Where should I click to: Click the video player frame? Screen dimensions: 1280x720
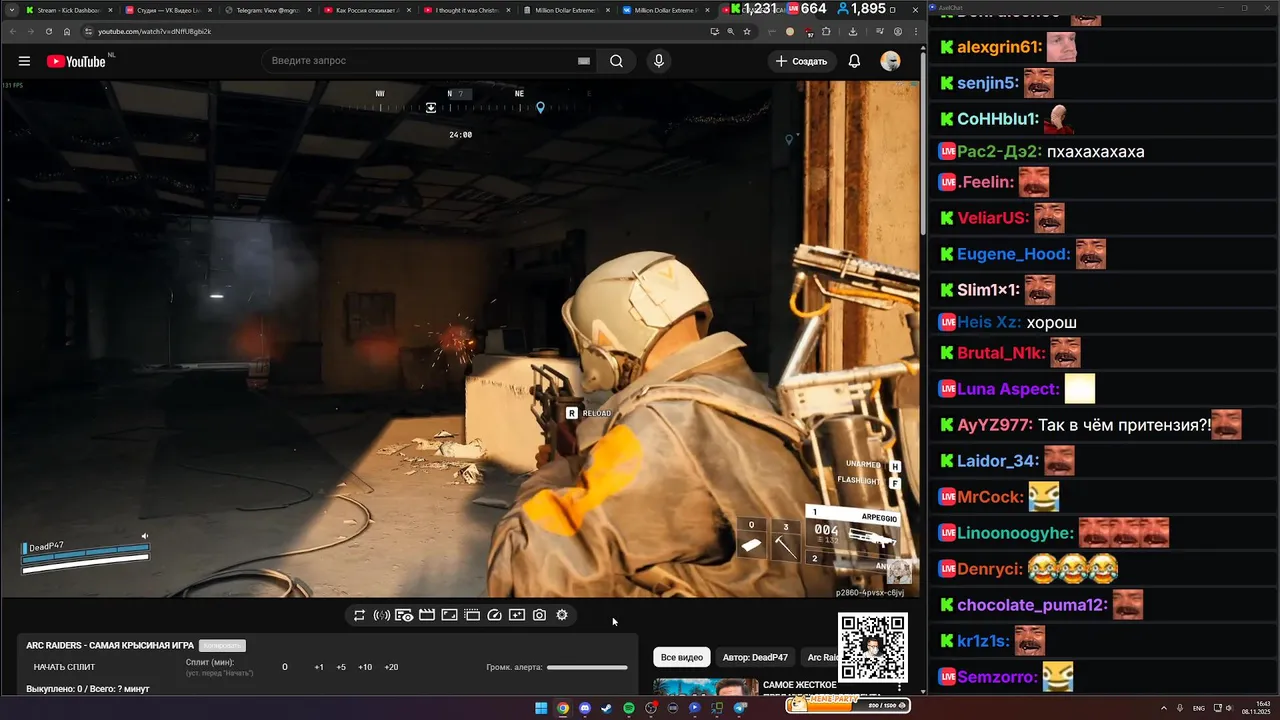(x=460, y=339)
